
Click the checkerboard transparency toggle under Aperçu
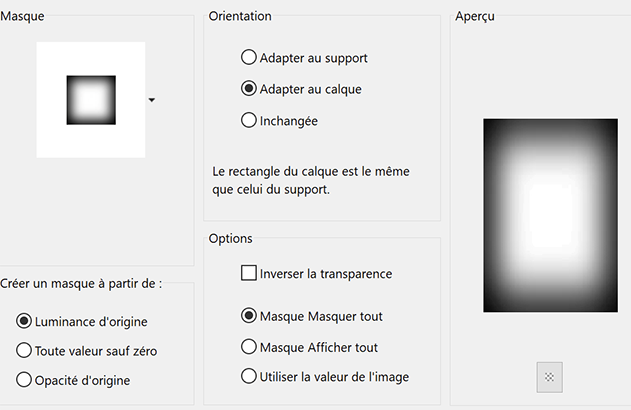tap(549, 377)
